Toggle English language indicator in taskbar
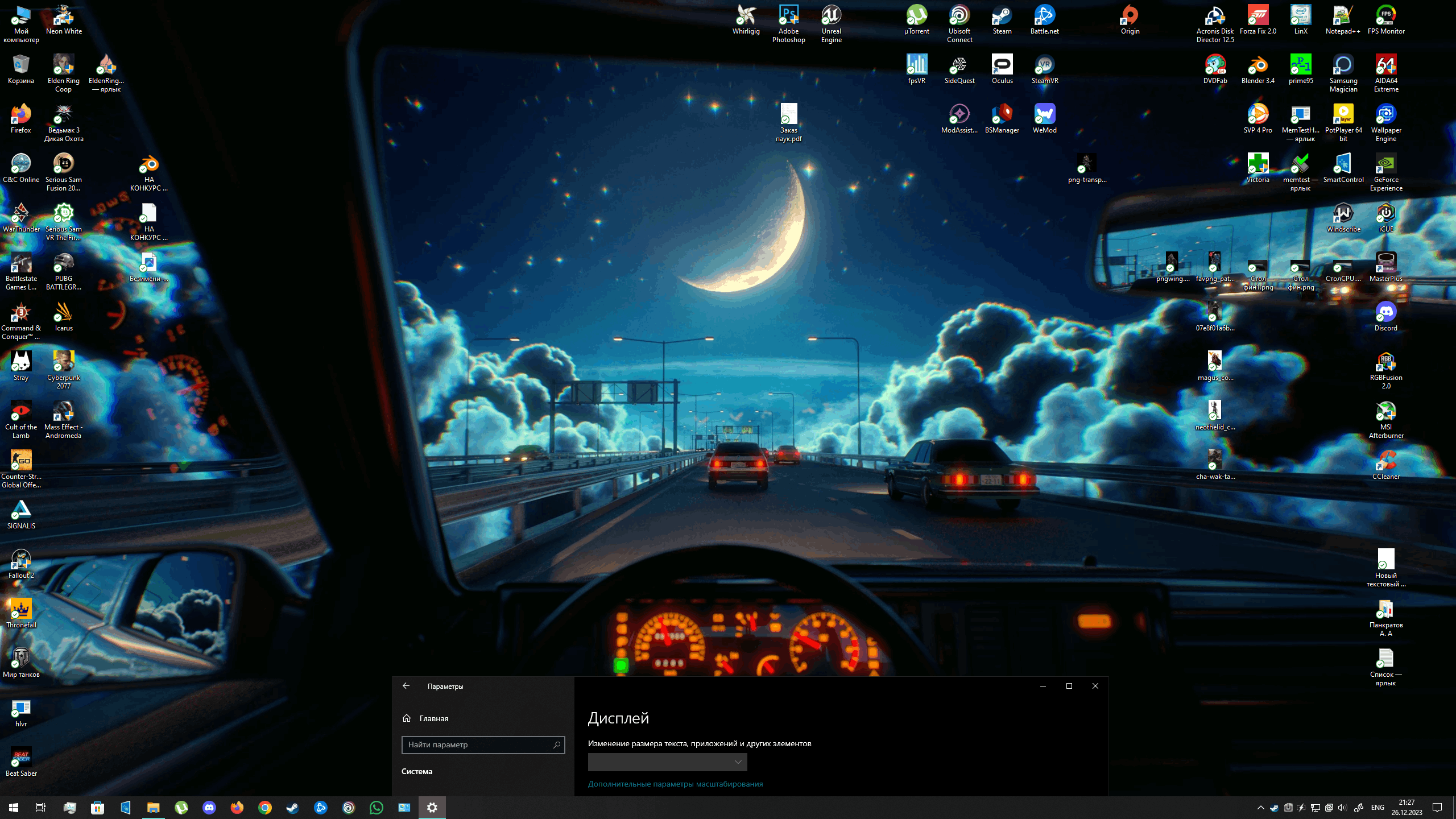 pyautogui.click(x=1378, y=807)
